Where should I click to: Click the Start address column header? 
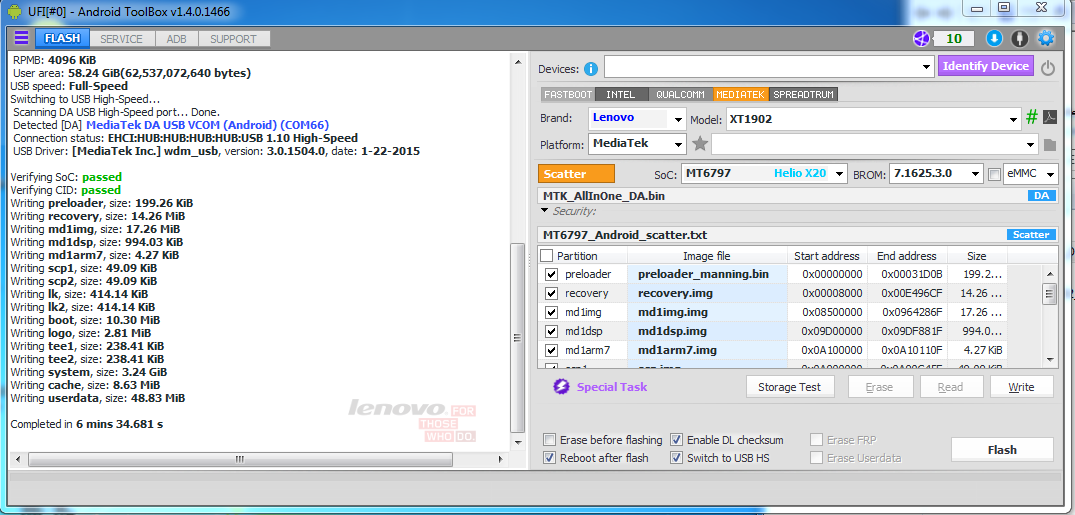click(826, 256)
